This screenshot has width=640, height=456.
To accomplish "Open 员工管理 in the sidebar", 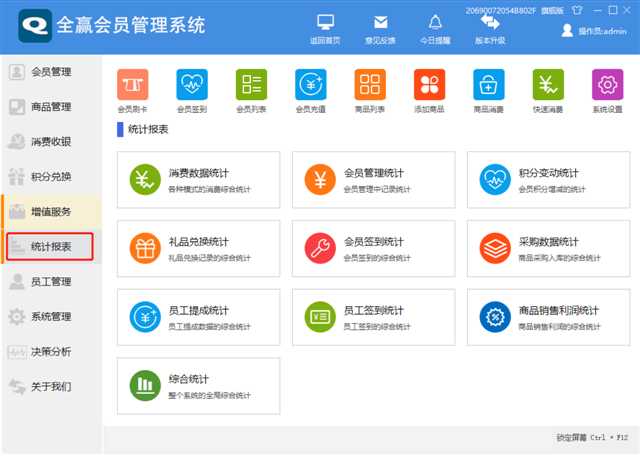I will point(51,282).
